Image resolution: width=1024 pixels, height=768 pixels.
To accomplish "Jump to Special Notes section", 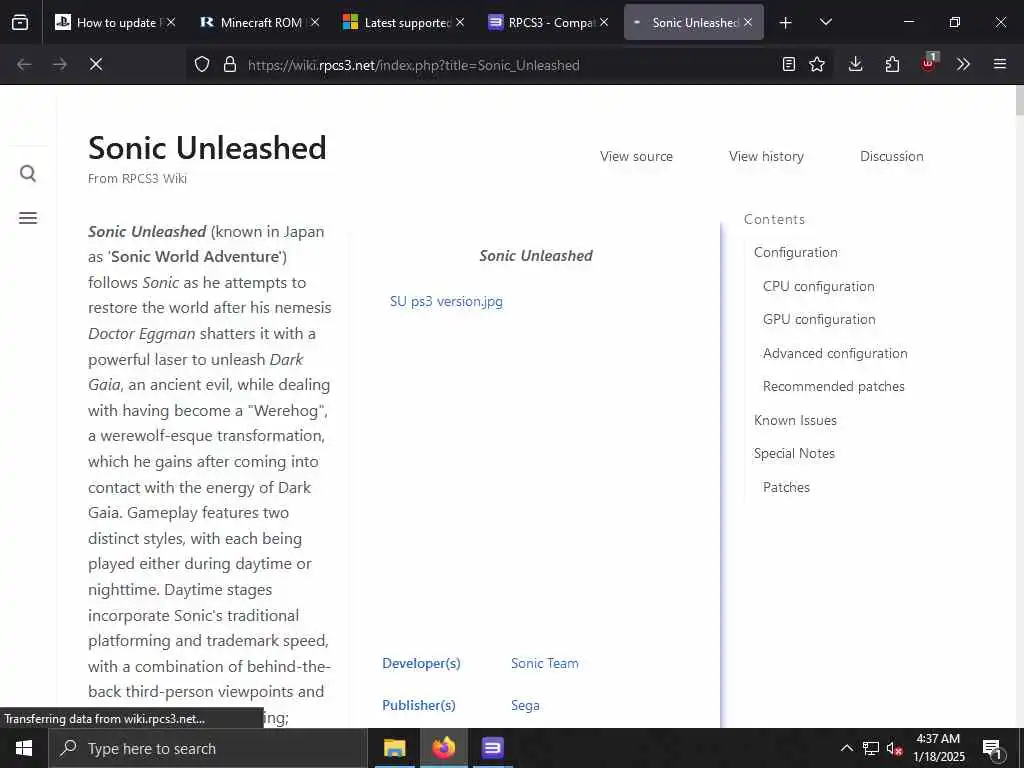I will click(794, 453).
